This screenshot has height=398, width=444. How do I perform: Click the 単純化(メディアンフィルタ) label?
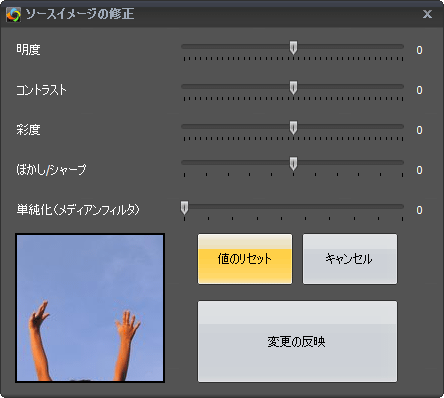click(x=78, y=210)
